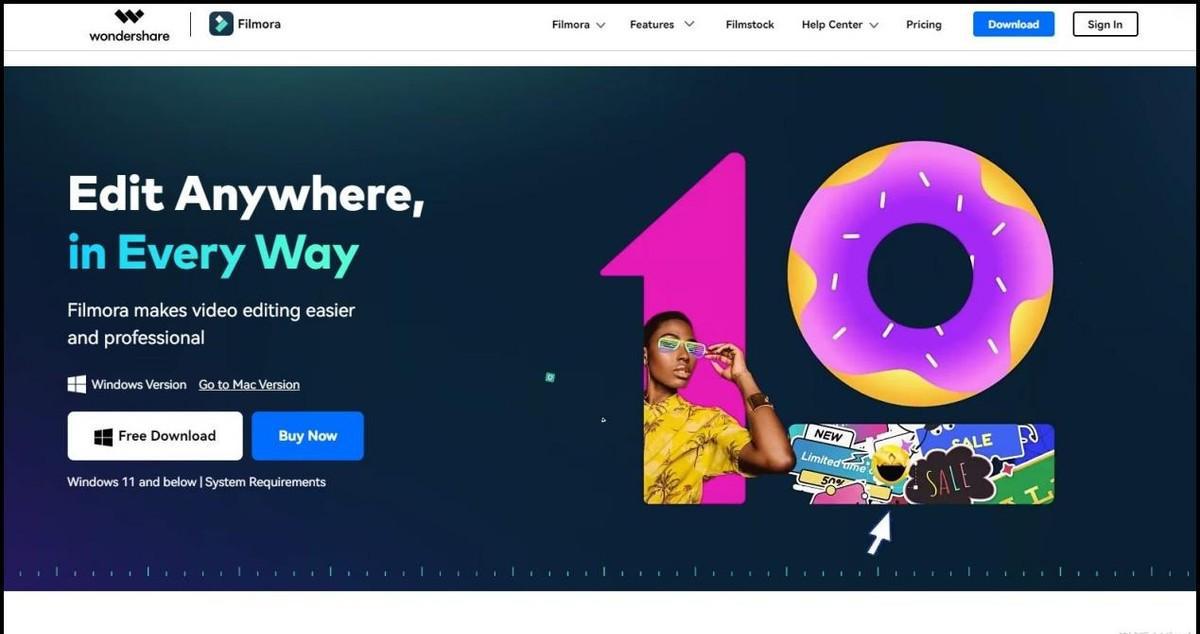Click the Filmora app logo icon
Image resolution: width=1200 pixels, height=634 pixels.
click(x=221, y=24)
